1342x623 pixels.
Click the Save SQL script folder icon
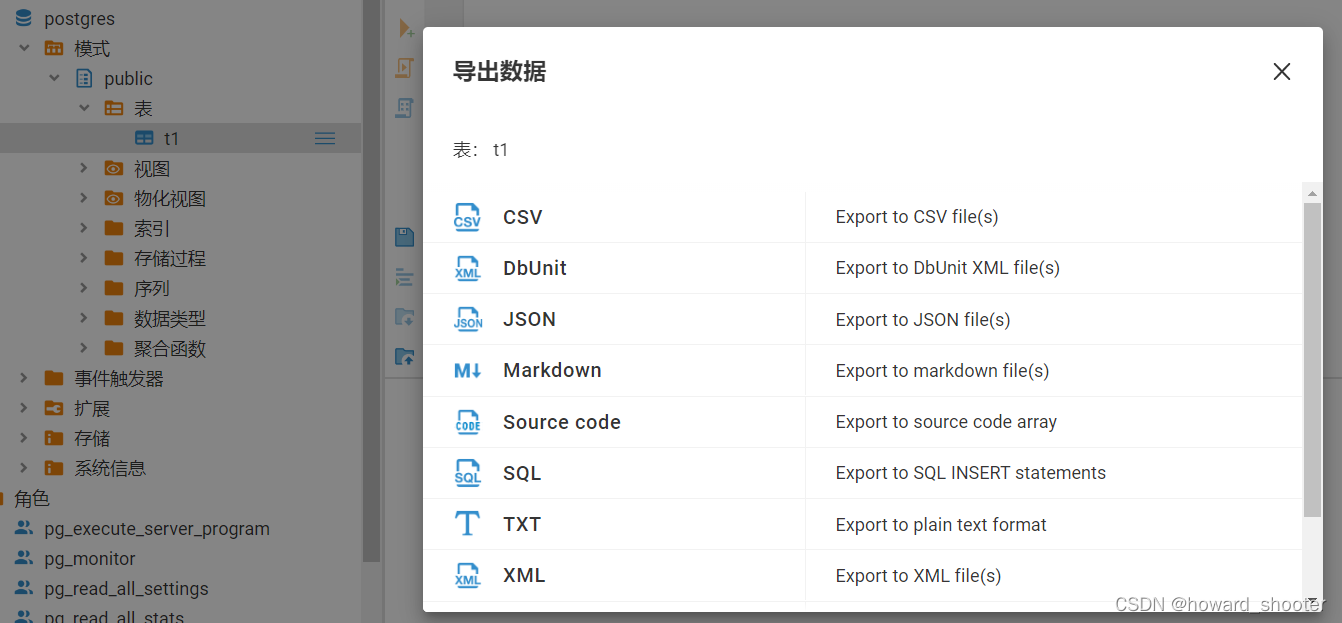pos(404,357)
